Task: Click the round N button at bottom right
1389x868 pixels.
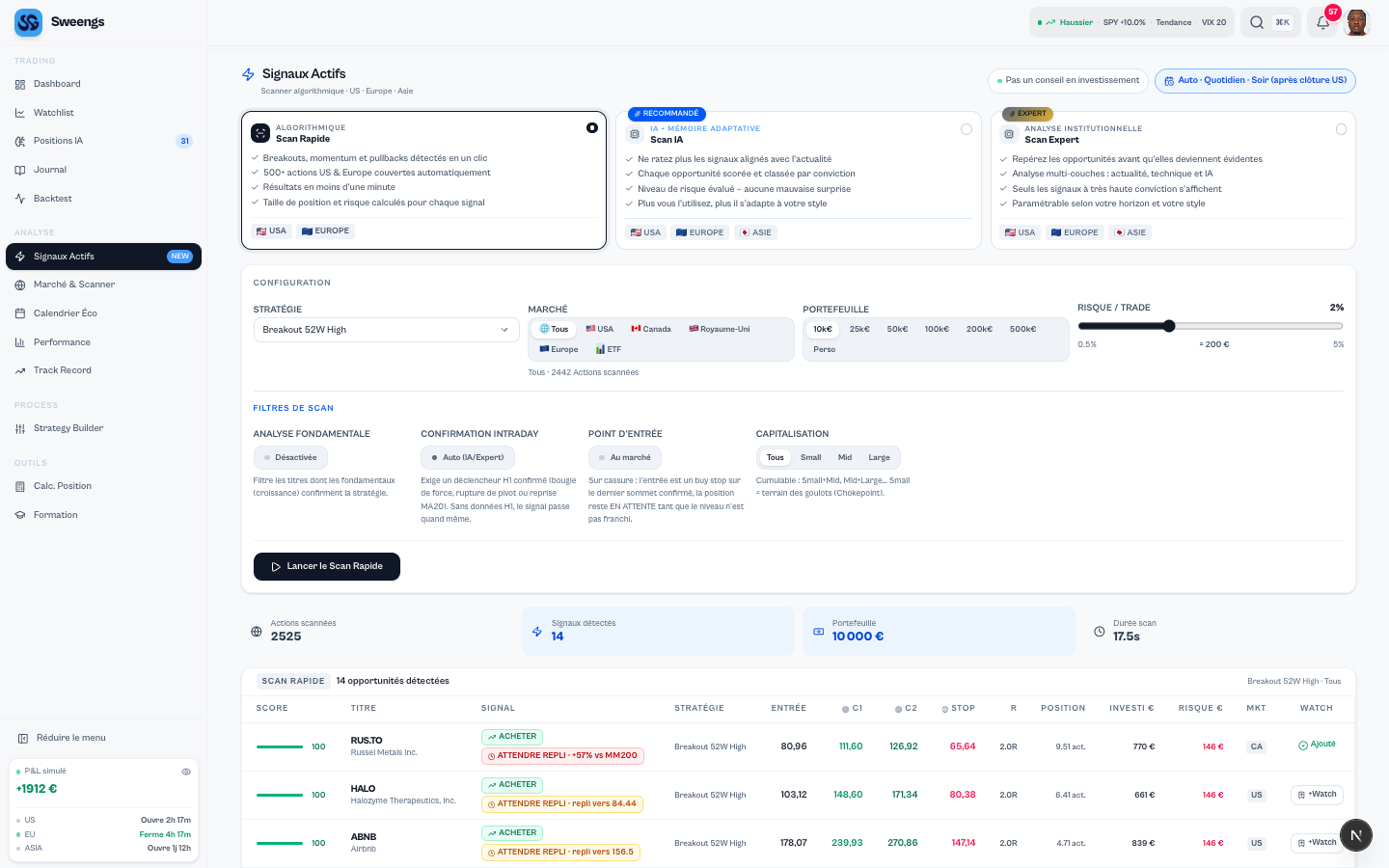Action: [1356, 835]
